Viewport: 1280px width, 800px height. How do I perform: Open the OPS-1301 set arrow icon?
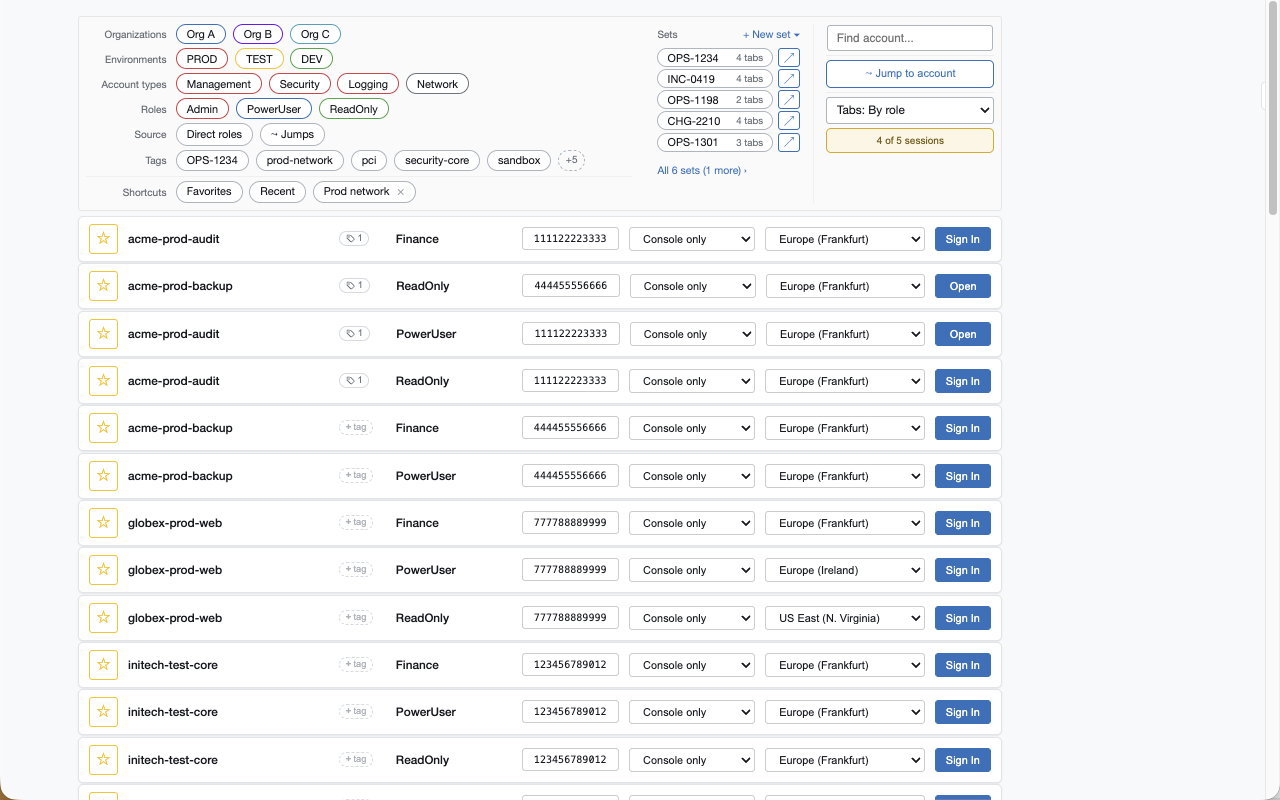pos(789,142)
